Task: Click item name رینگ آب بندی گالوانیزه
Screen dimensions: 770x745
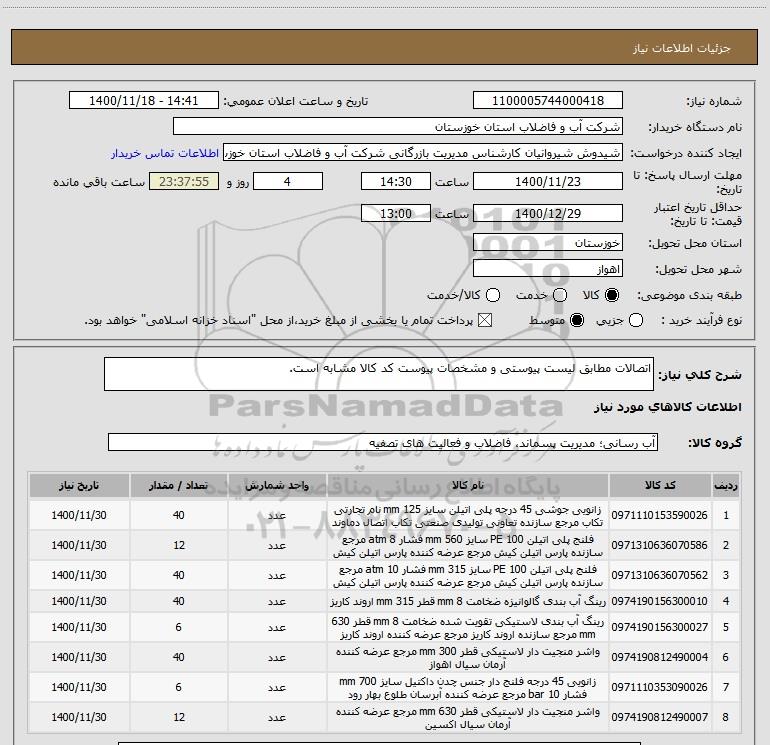Action: coord(468,601)
